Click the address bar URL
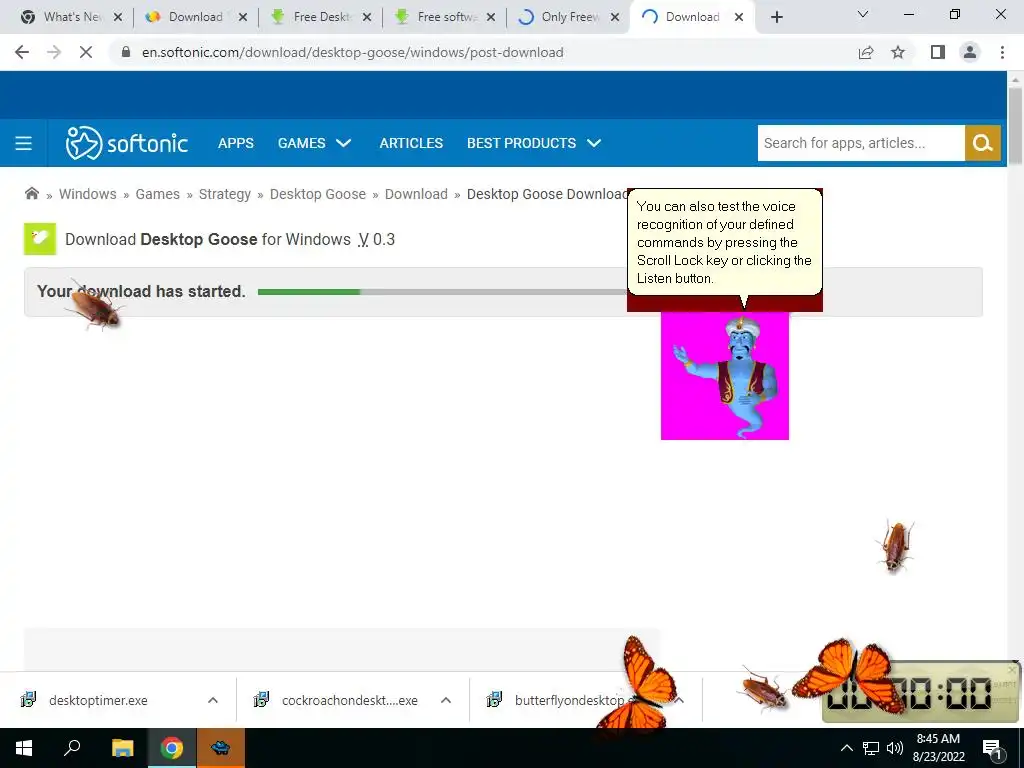 353,52
